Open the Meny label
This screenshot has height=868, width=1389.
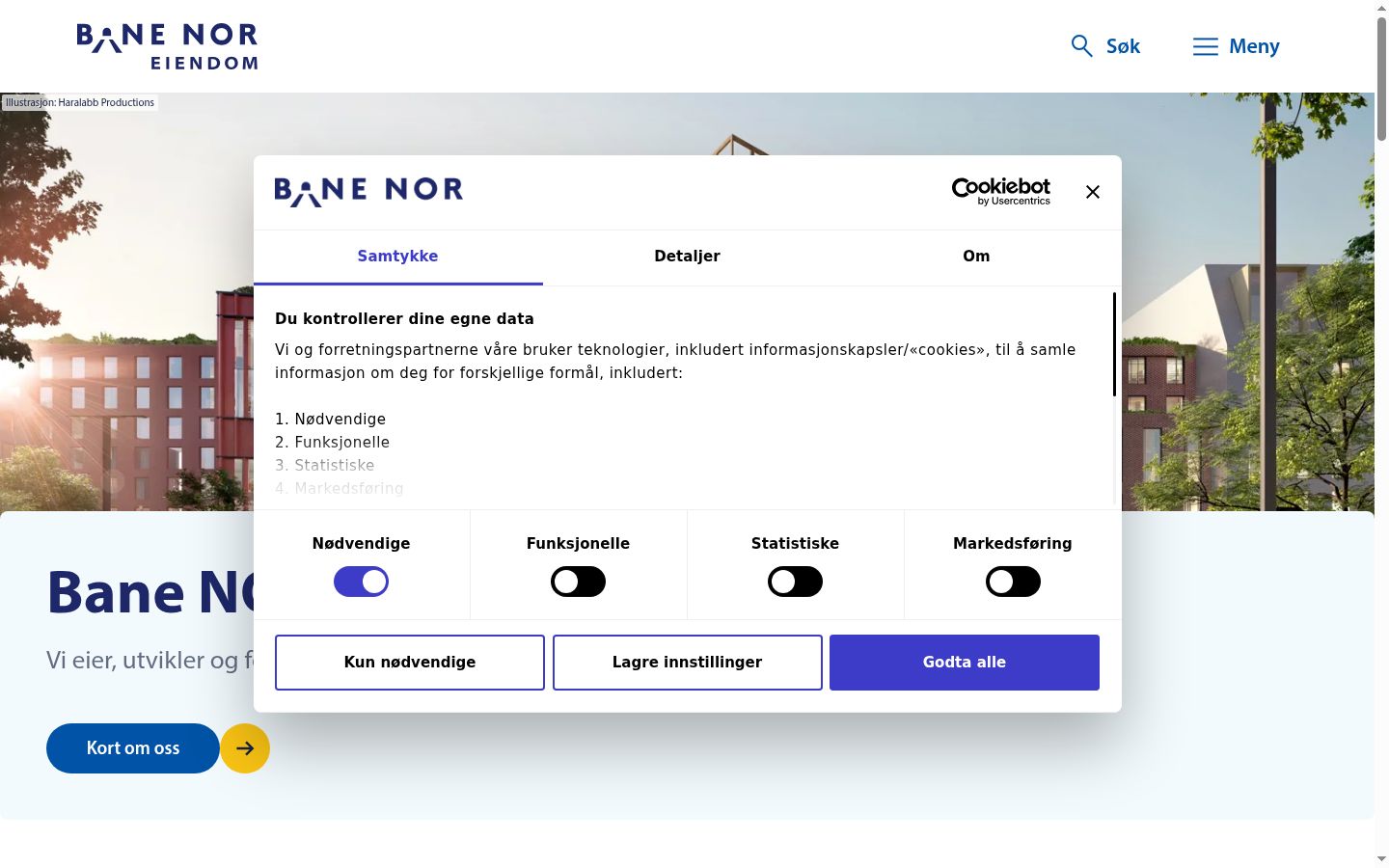1254,46
